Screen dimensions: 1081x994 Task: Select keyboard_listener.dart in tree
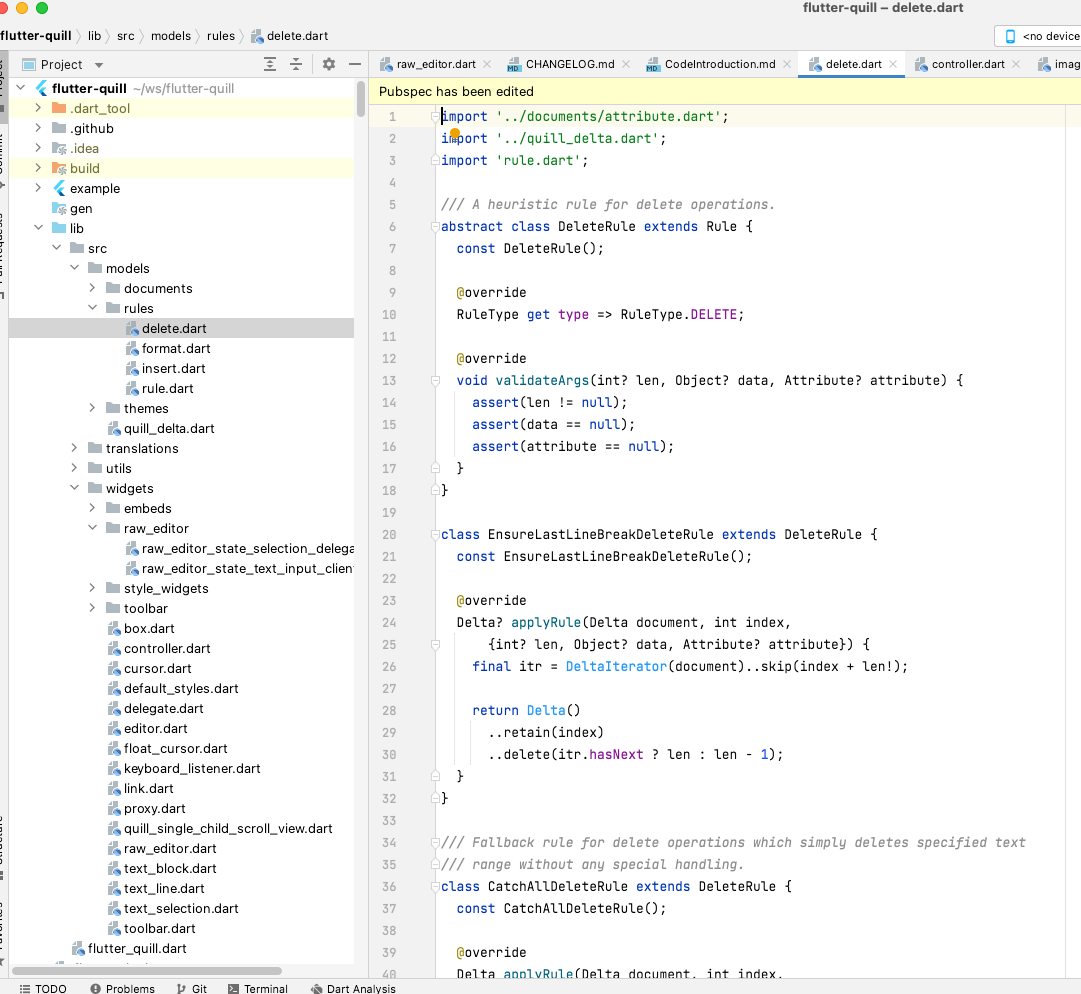click(x=192, y=768)
